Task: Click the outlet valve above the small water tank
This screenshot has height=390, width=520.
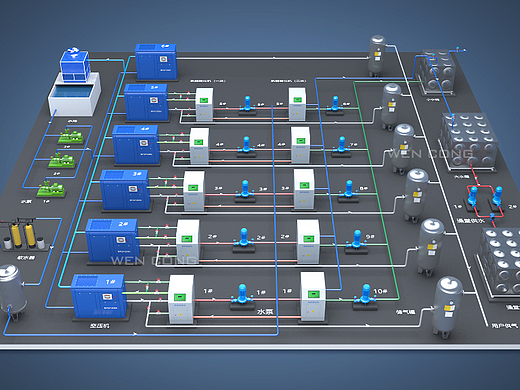Action: pos(458,50)
